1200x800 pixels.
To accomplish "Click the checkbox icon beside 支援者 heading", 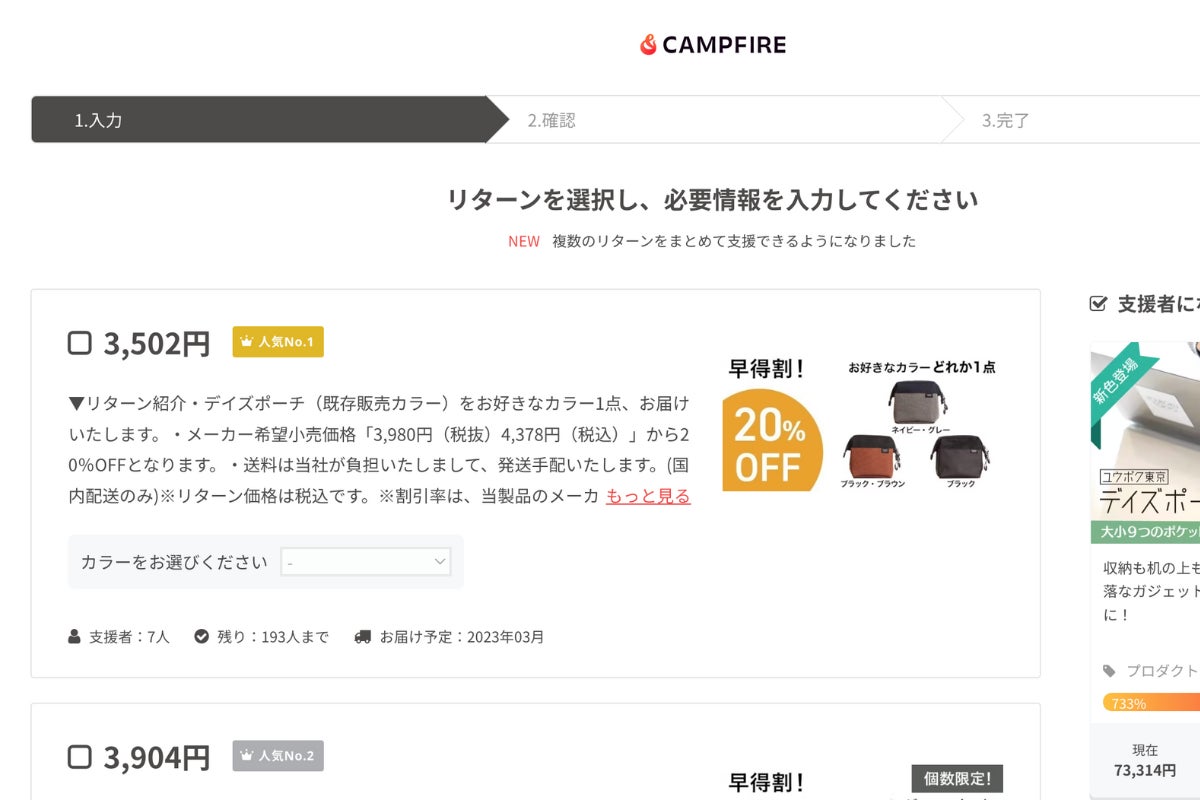I will point(1098,304).
